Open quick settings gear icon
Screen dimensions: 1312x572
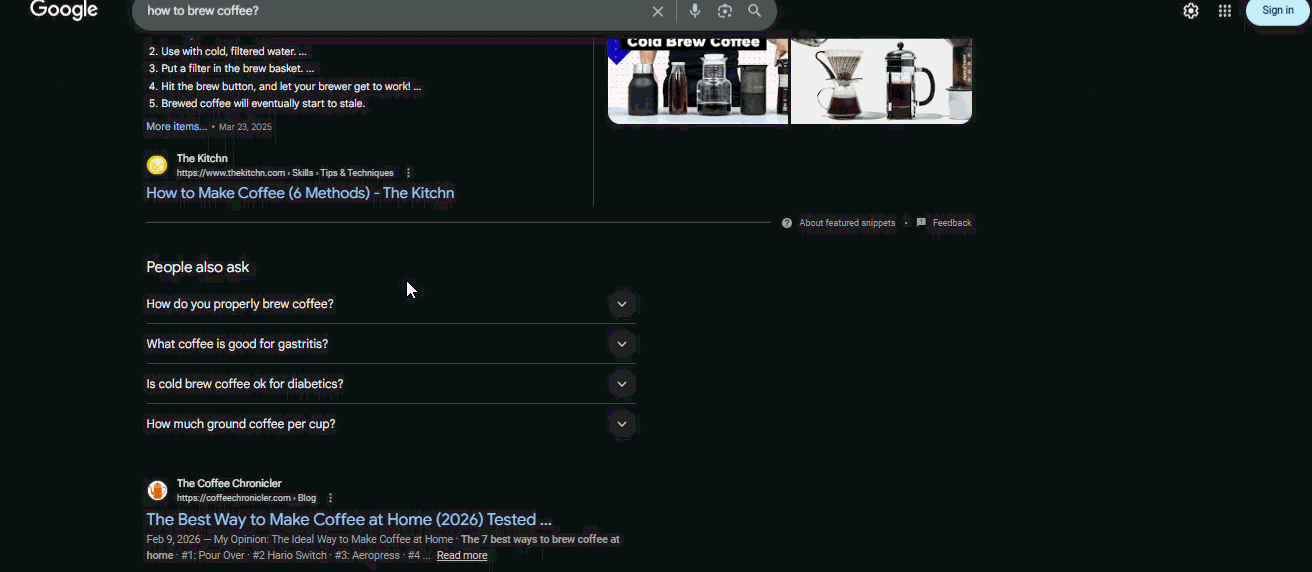1191,11
